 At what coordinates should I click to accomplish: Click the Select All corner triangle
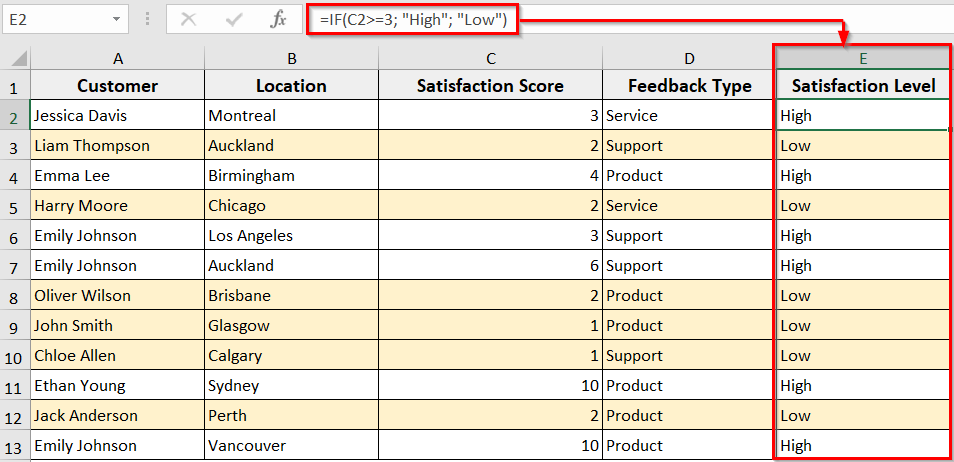pyautogui.click(x=15, y=60)
